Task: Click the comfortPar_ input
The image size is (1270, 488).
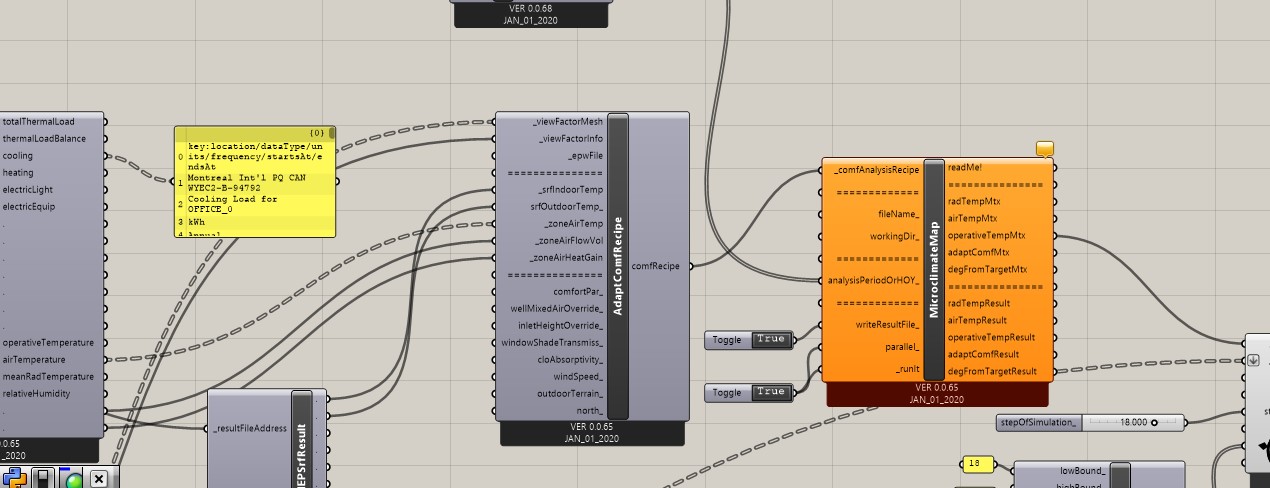Action: tap(577, 291)
